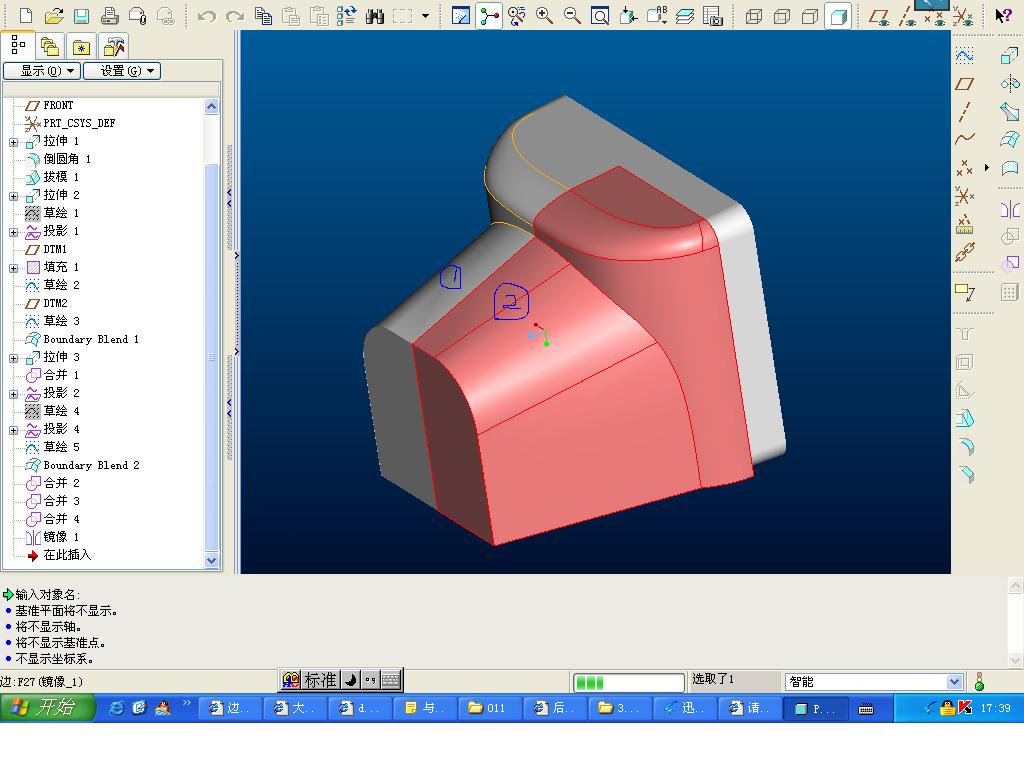Switch to shaded display mode
1024x768 pixels.
click(838, 16)
